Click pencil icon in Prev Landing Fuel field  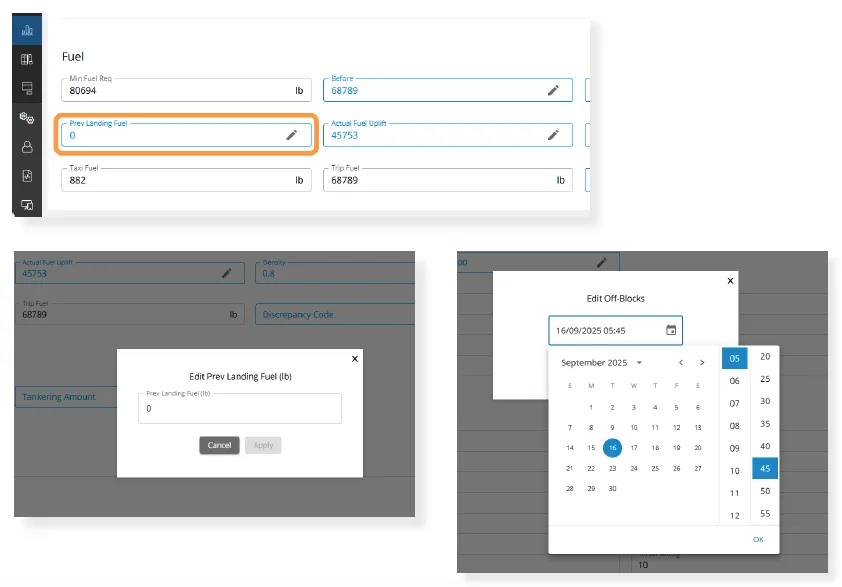pyautogui.click(x=291, y=135)
